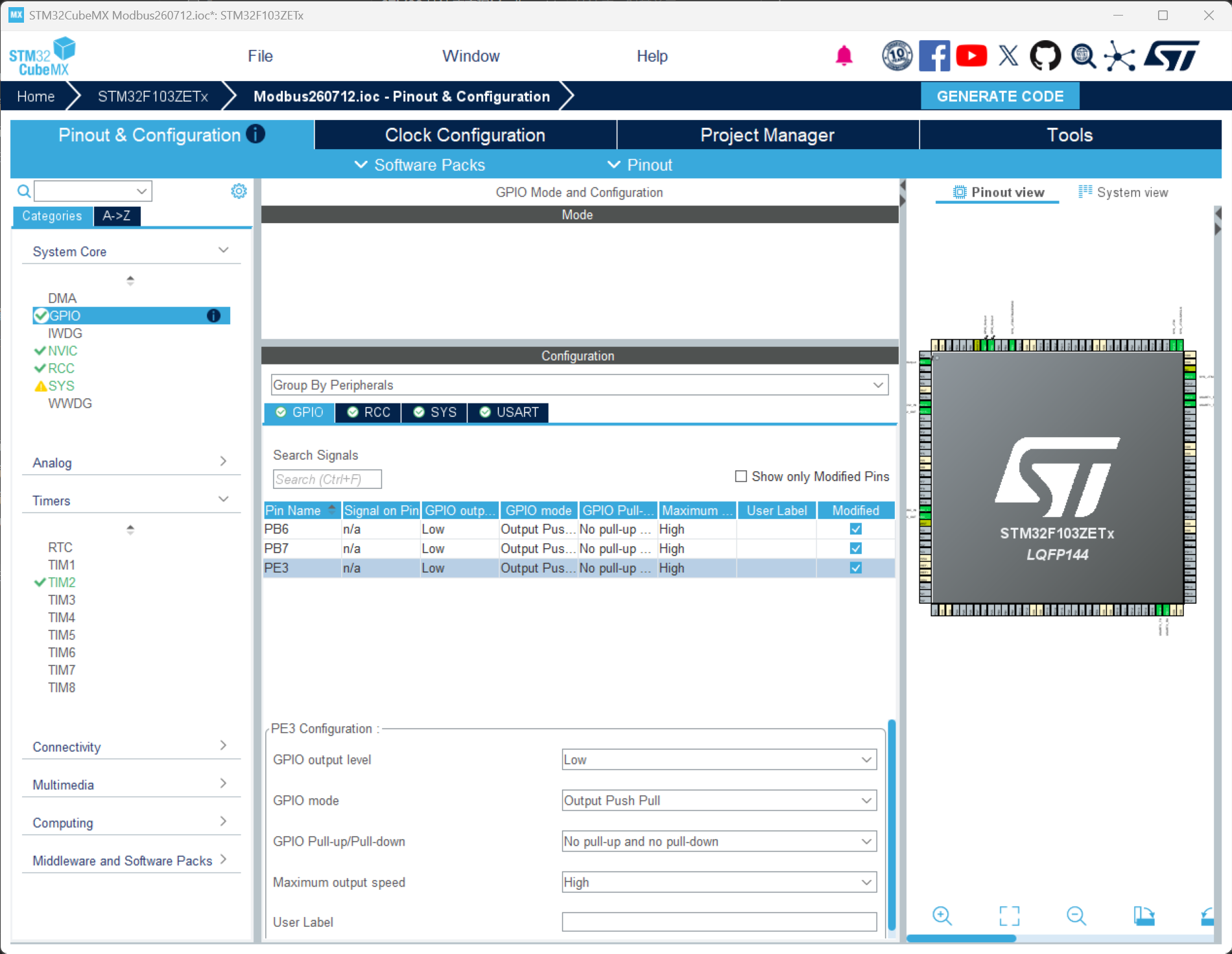Toggle the Modified checkbox for PB7
Viewport: 1232px width, 954px height.
pos(856,549)
